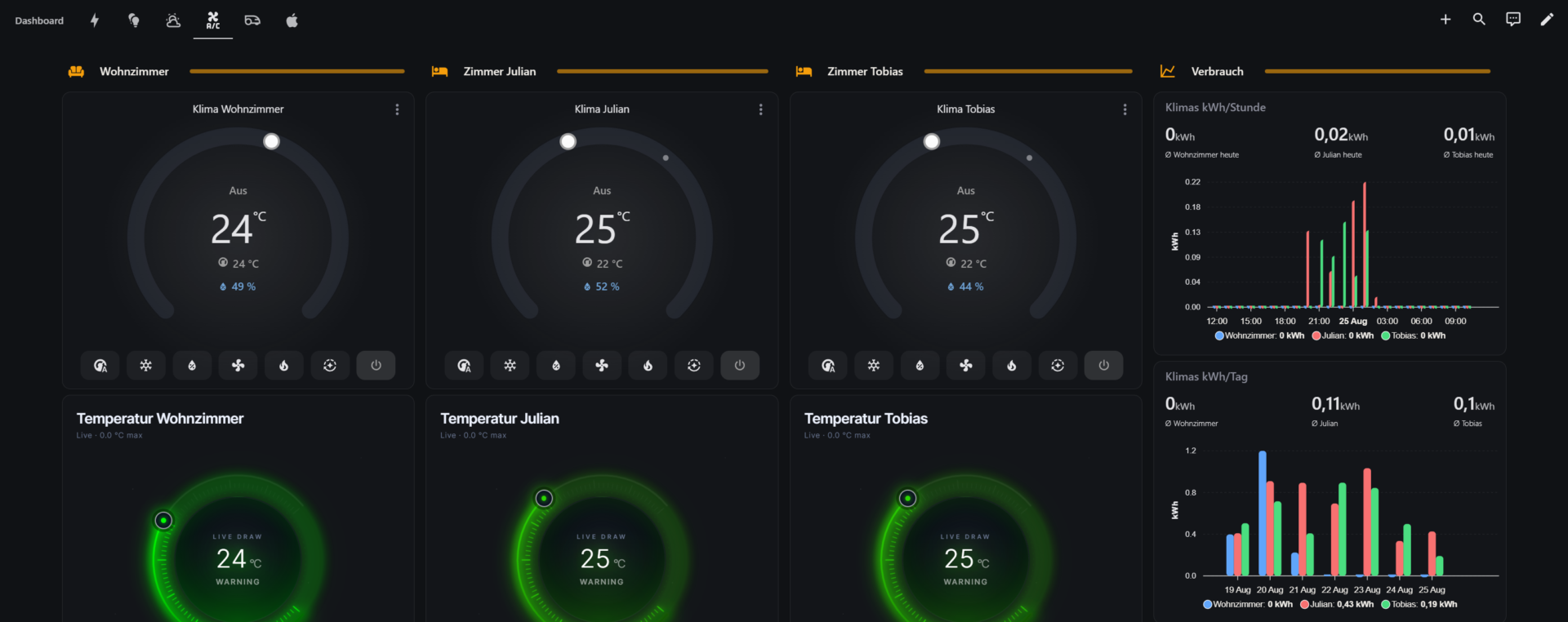Click Julian humidity 52 % reading
Viewport: 1568px width, 622px height.
pos(602,287)
